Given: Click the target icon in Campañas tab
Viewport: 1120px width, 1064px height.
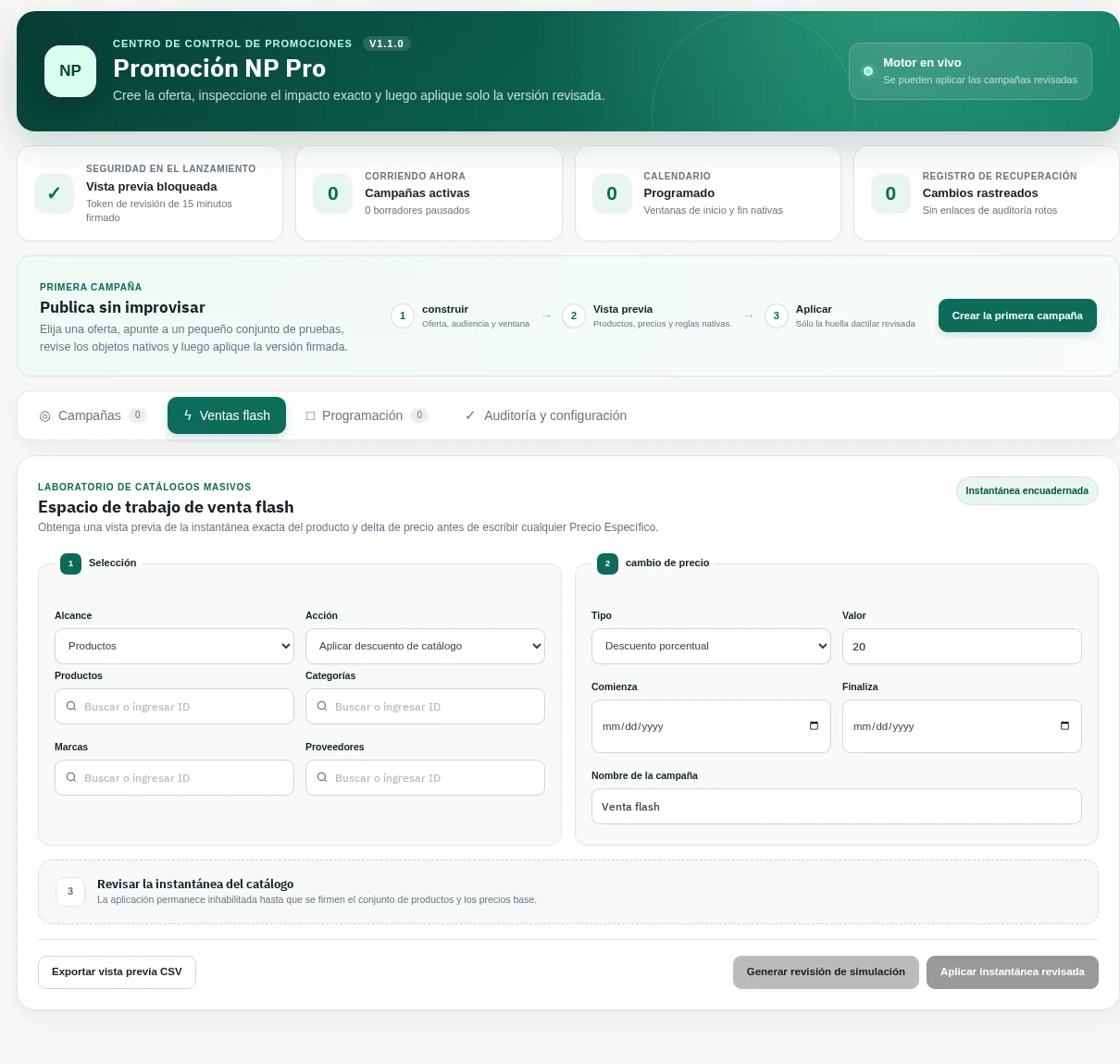Looking at the screenshot, I should pyautogui.click(x=44, y=416).
